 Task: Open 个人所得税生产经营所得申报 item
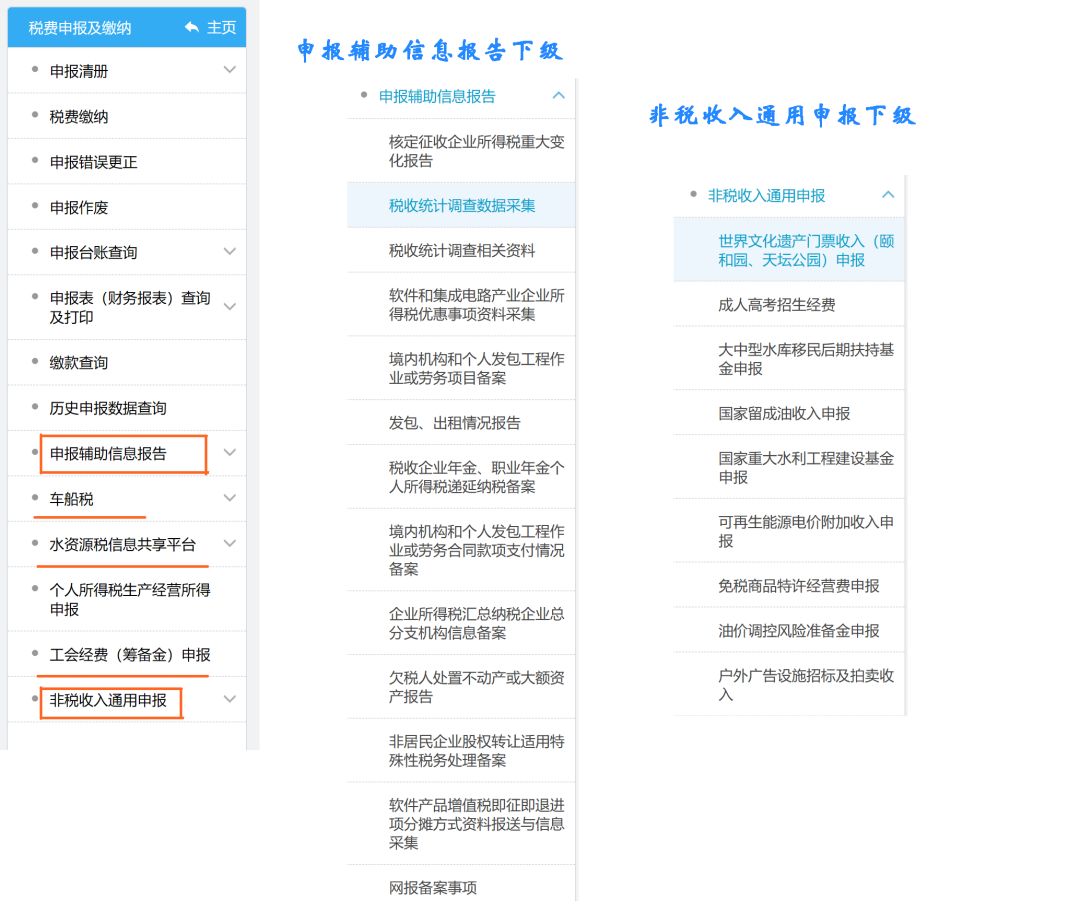click(x=129, y=599)
